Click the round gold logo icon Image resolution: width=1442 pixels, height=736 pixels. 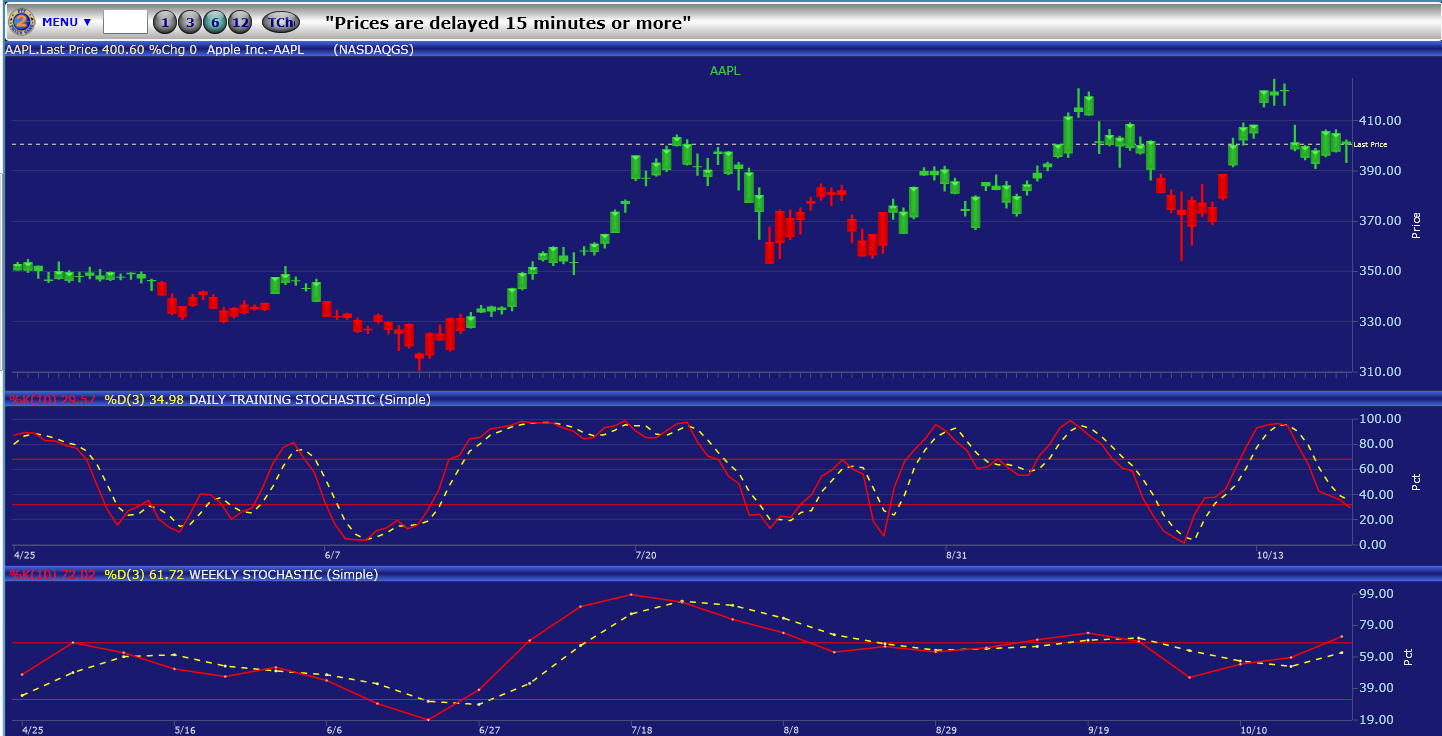21,21
